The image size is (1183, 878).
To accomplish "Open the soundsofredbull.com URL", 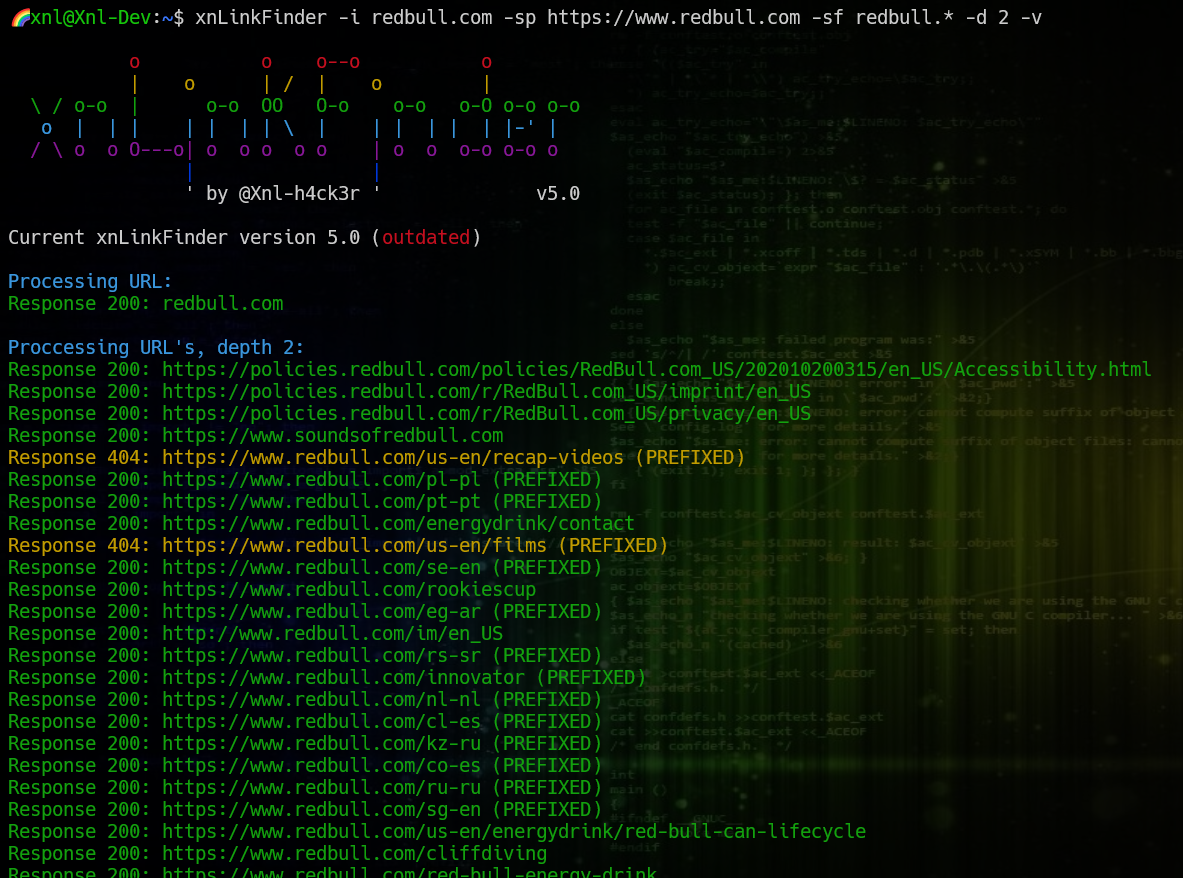I will (333, 435).
